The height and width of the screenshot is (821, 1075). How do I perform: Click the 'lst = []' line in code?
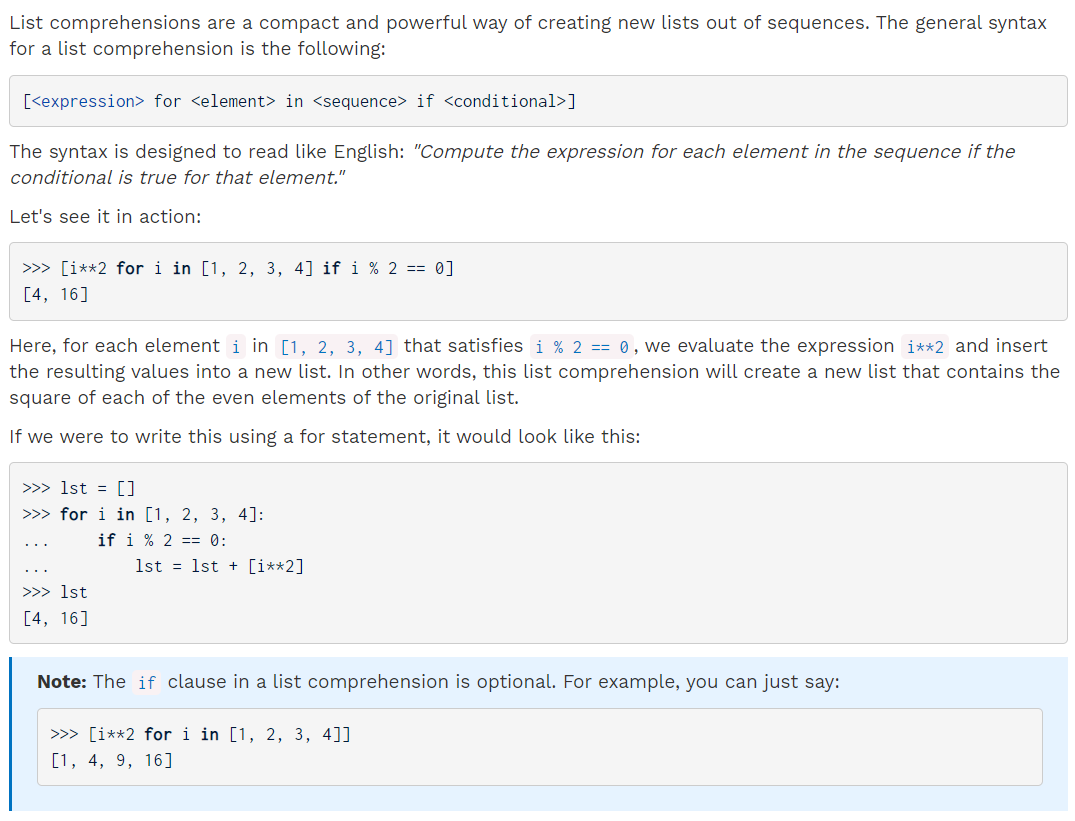(x=79, y=488)
